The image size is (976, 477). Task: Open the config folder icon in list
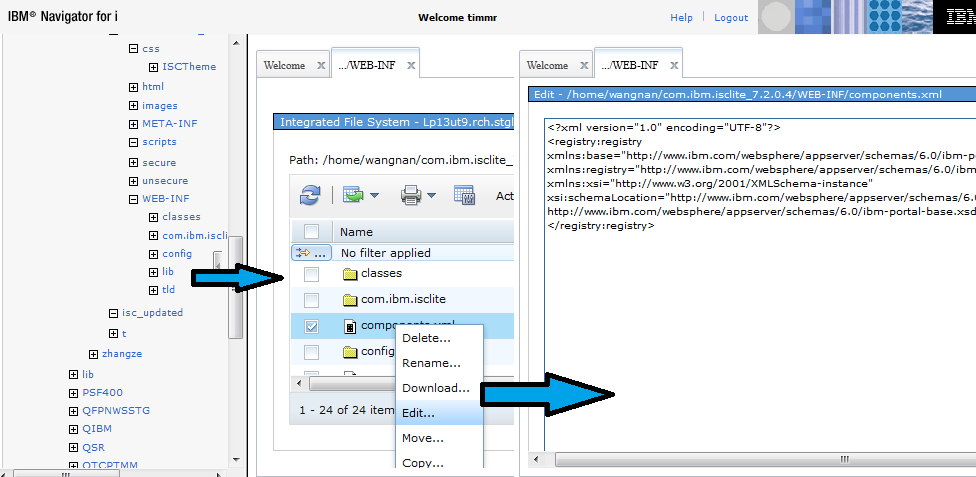350,352
